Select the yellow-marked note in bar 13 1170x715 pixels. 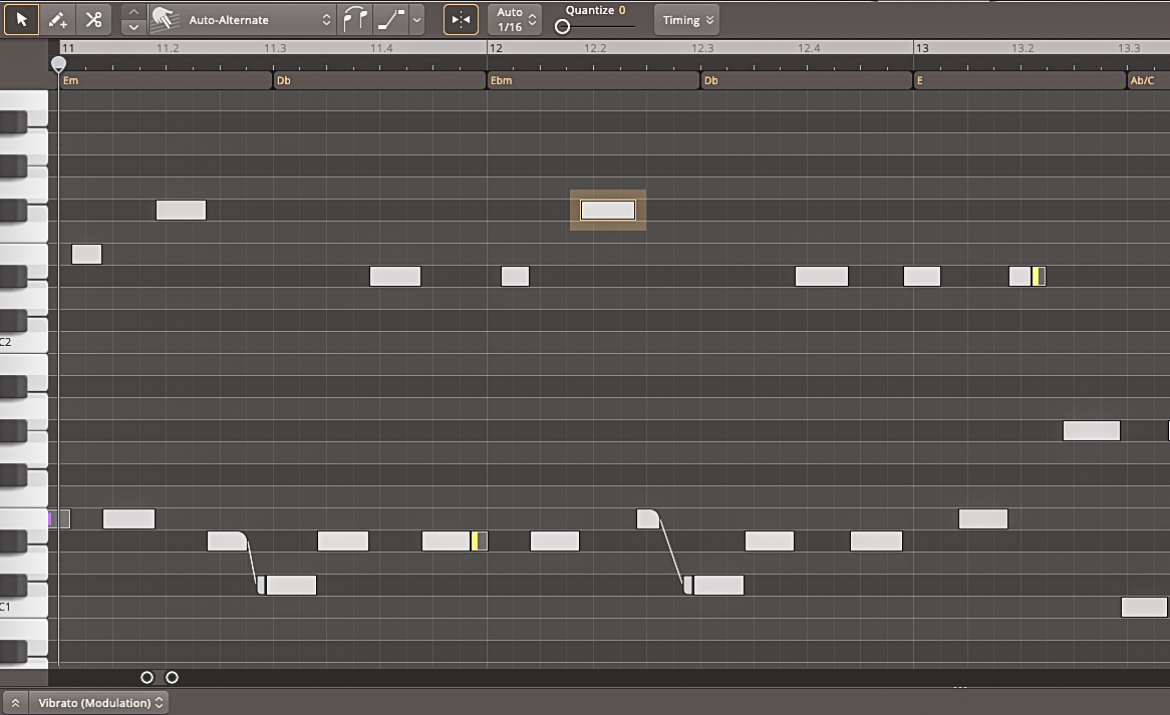(1027, 277)
